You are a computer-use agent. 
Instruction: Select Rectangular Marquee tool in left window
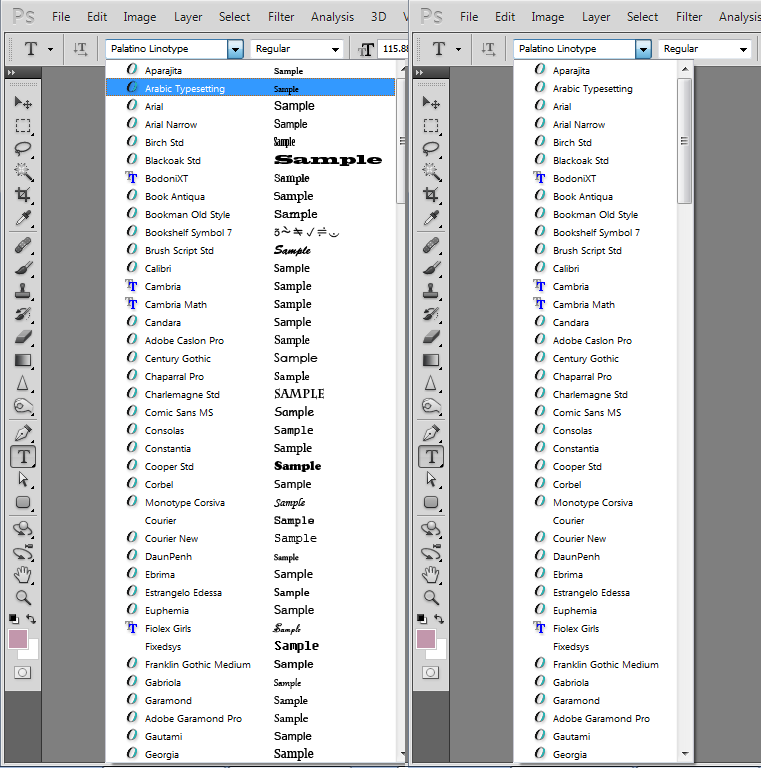click(x=23, y=126)
